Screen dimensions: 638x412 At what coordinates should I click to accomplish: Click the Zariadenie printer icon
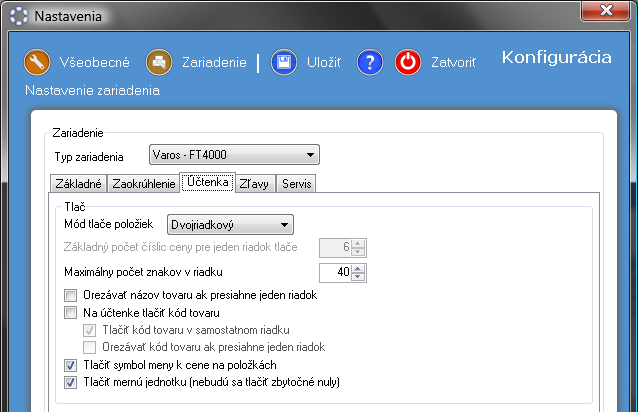[x=159, y=62]
